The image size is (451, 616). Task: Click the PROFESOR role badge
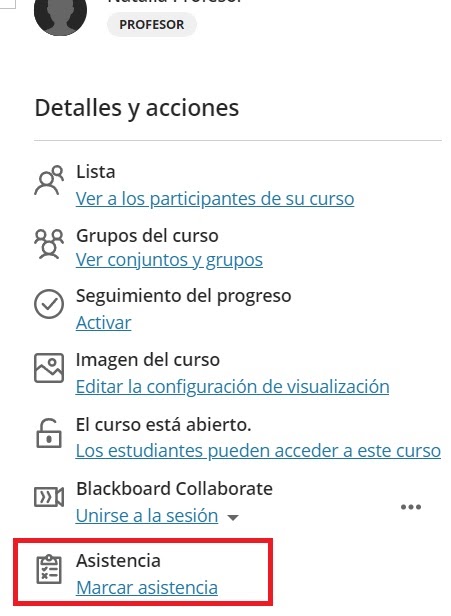coord(152,24)
